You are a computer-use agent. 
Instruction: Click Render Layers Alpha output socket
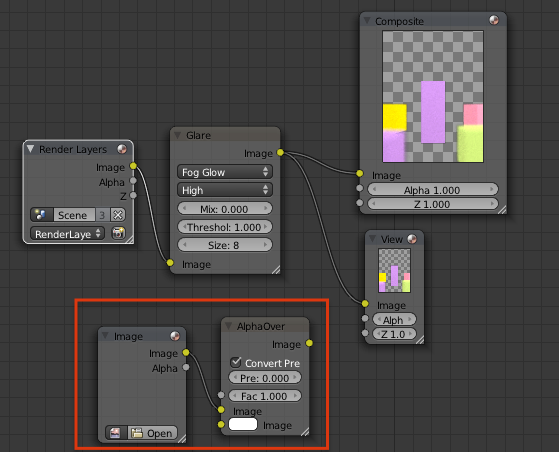click(x=133, y=181)
